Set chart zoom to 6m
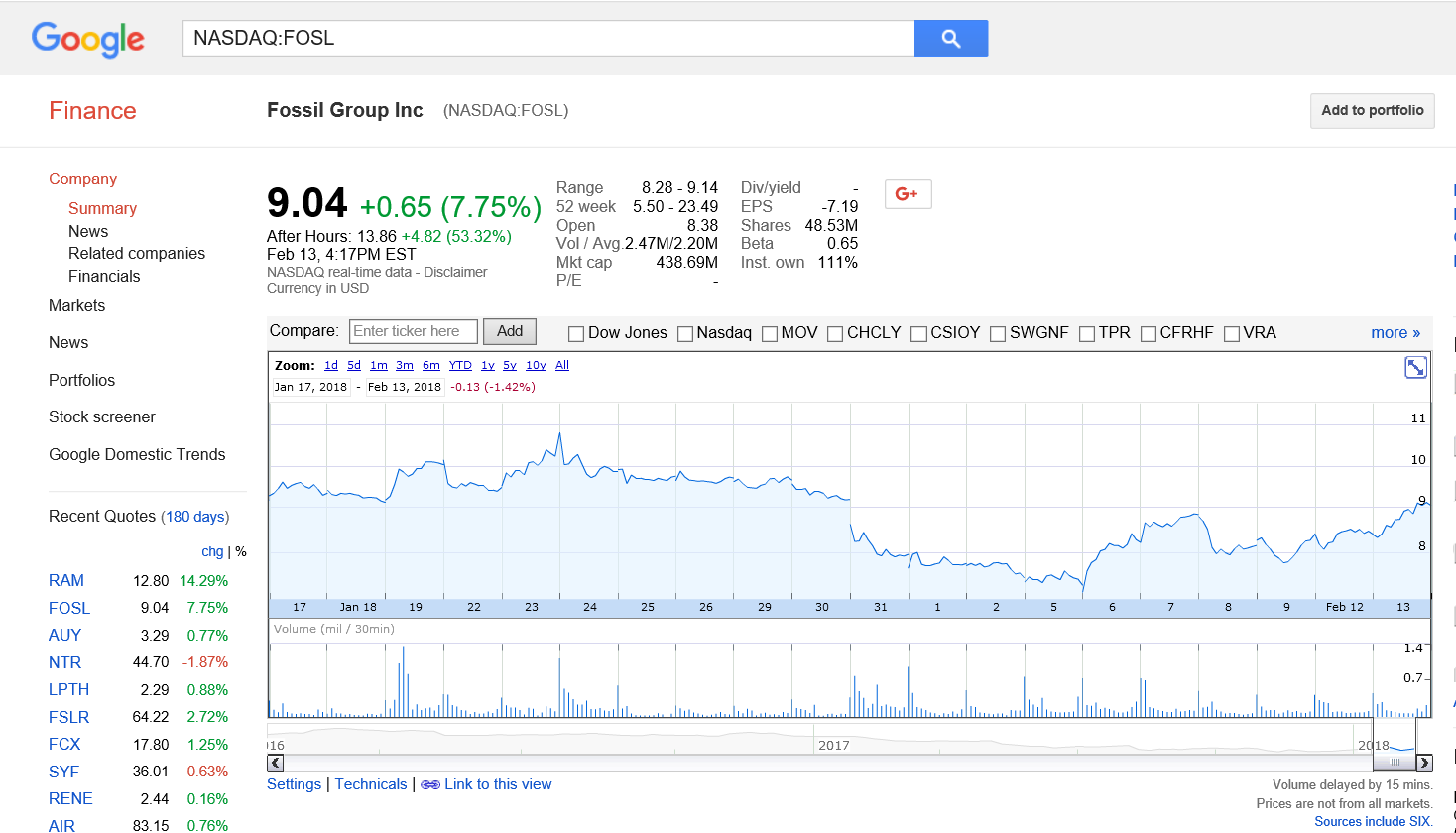 430,366
